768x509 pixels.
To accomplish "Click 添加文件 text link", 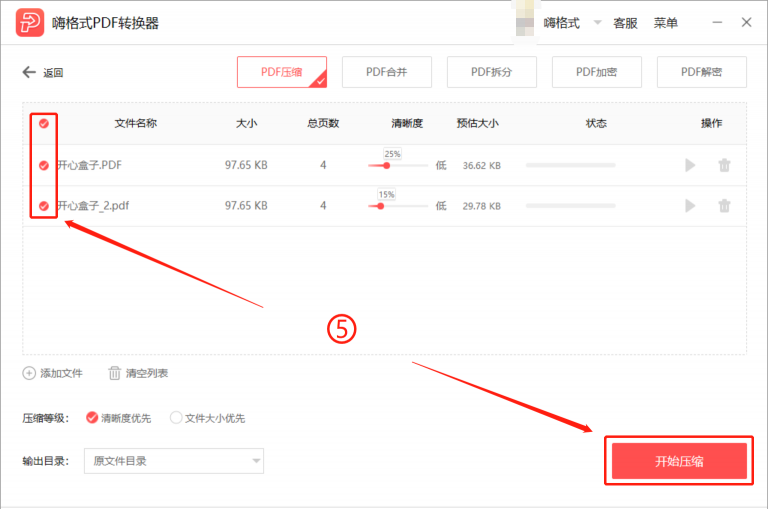I will tap(61, 373).
